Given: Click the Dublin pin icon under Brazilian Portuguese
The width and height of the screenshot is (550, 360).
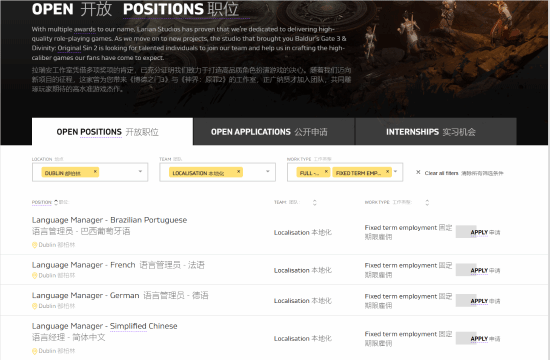Looking at the screenshot, I should 34,245.
